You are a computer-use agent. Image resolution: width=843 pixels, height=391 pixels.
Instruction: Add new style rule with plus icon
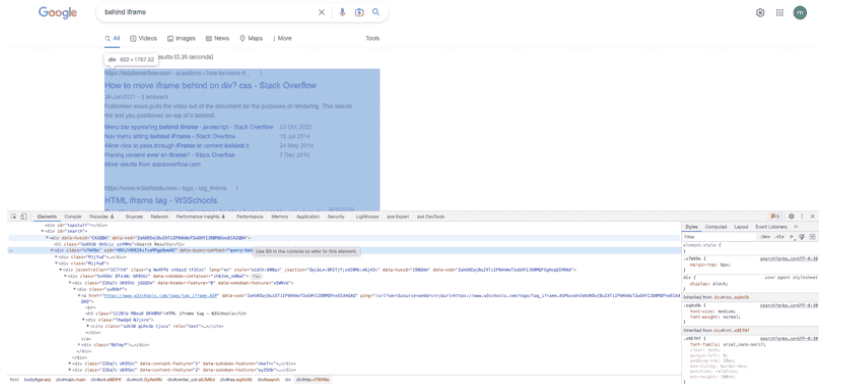pyautogui.click(x=792, y=237)
